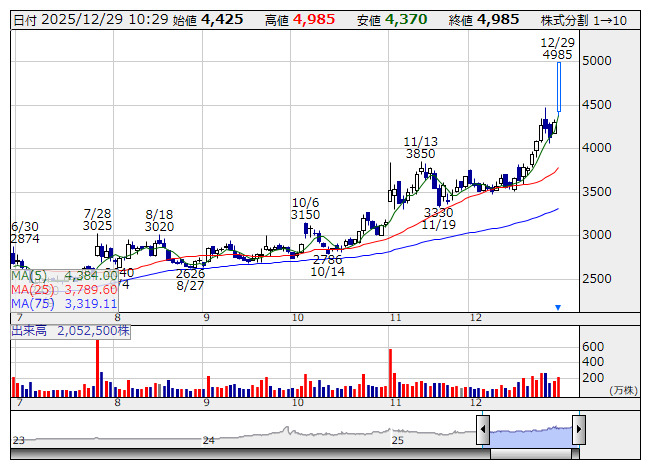Toggle the MA(25) moving average legend
The width and height of the screenshot is (653, 470).
pos(64,289)
